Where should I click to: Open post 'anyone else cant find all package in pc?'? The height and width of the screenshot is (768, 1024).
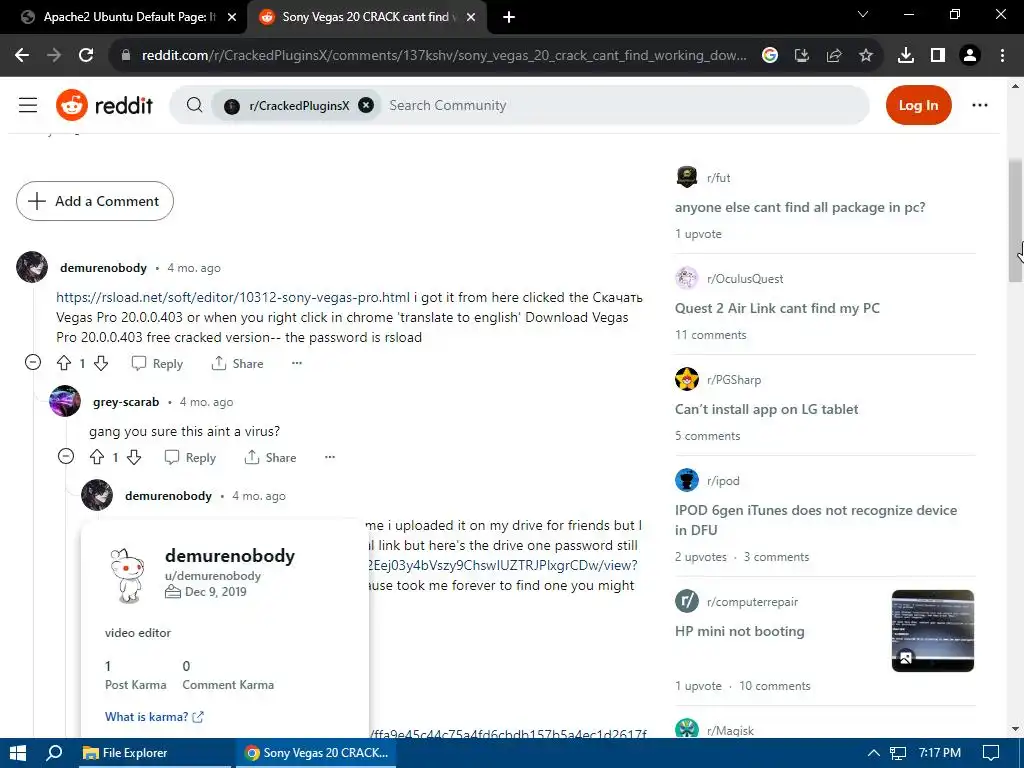[800, 207]
